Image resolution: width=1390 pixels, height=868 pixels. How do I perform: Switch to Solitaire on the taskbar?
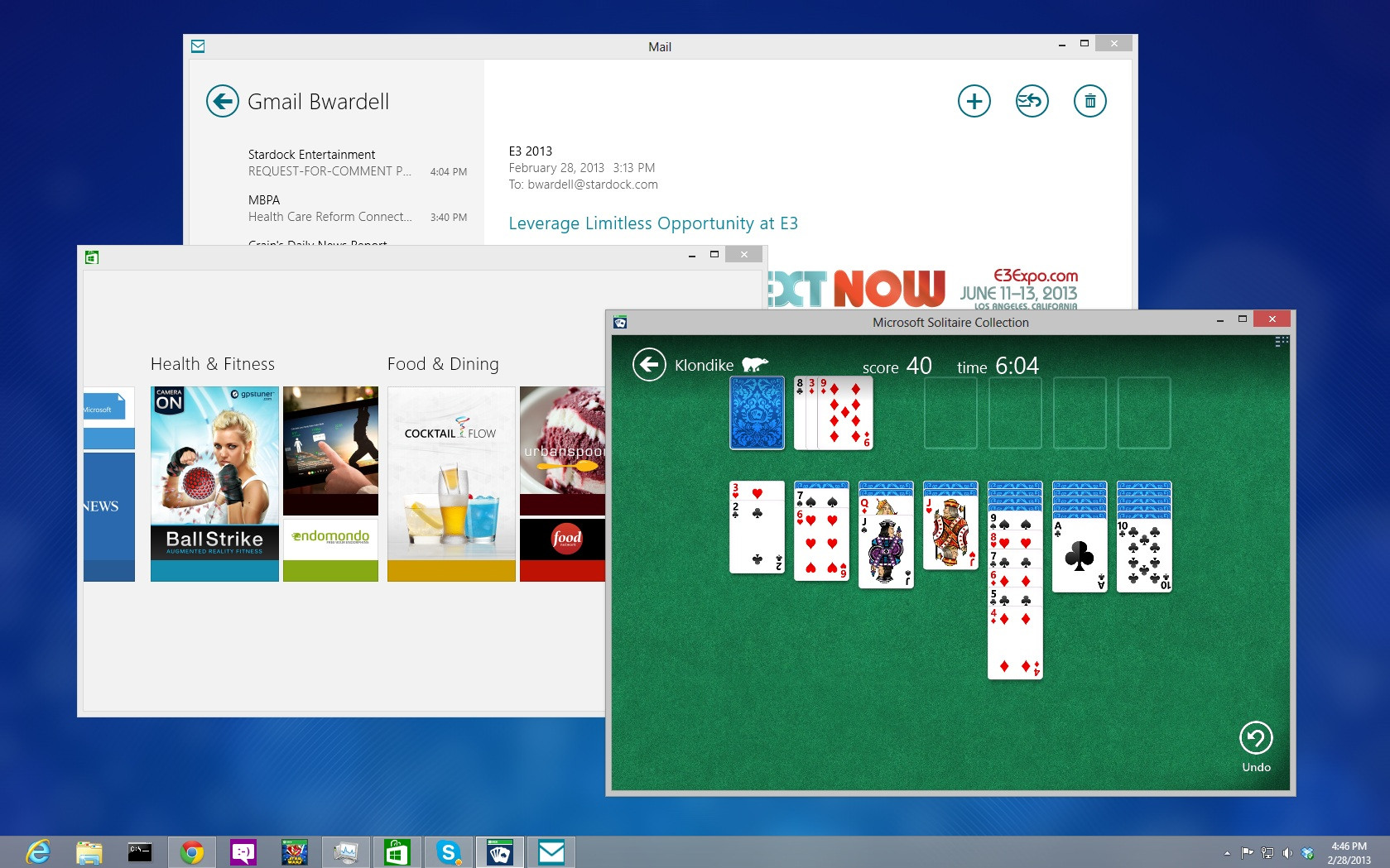tap(499, 851)
